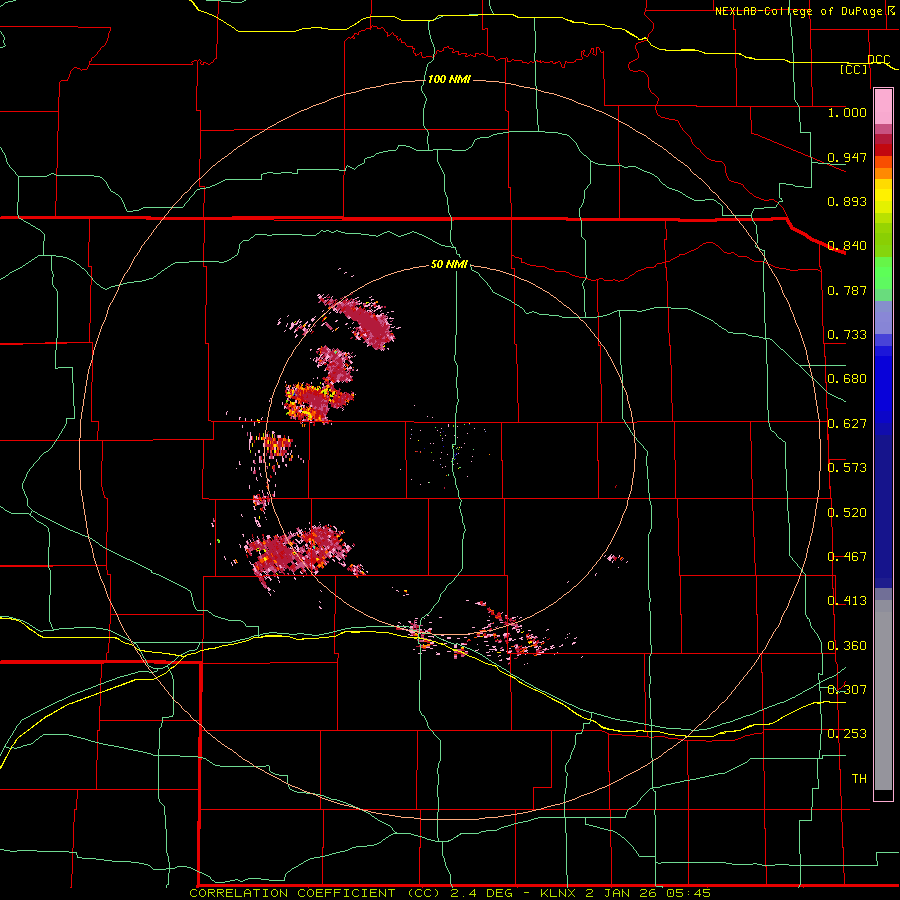Click the 0.253 legend value
Viewport: 900px width, 900px height.
point(847,734)
